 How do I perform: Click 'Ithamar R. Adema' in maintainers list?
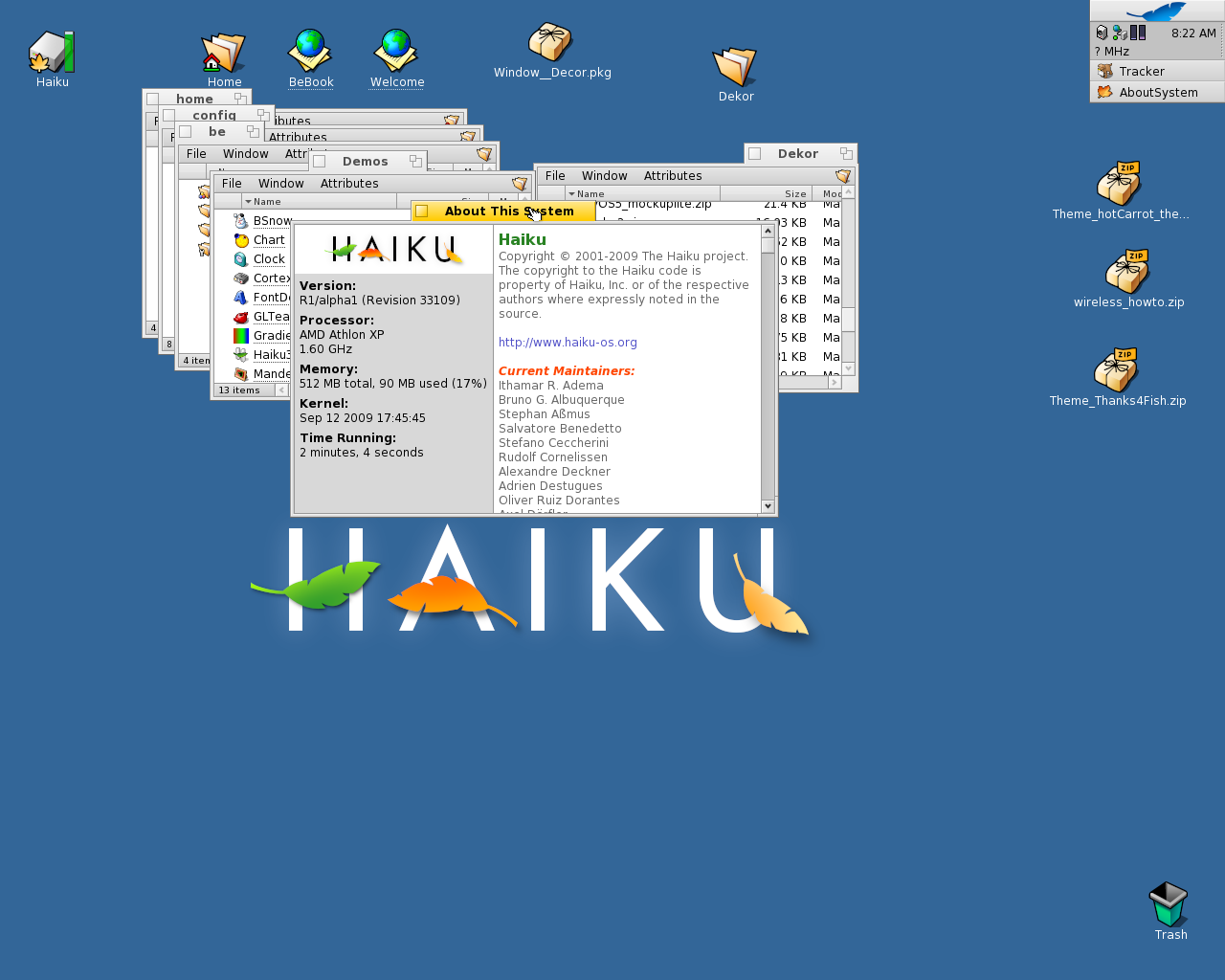point(550,386)
